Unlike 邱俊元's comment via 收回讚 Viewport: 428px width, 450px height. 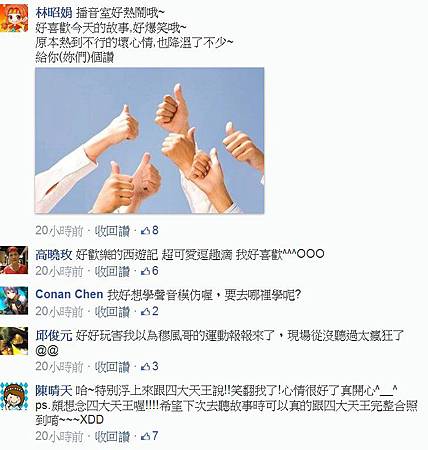(112, 367)
